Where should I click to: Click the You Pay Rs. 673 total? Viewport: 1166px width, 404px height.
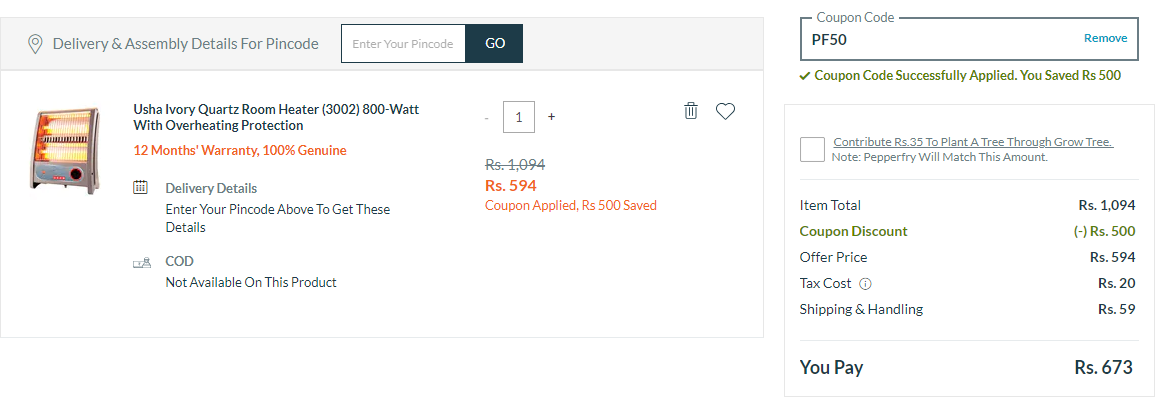click(x=966, y=368)
